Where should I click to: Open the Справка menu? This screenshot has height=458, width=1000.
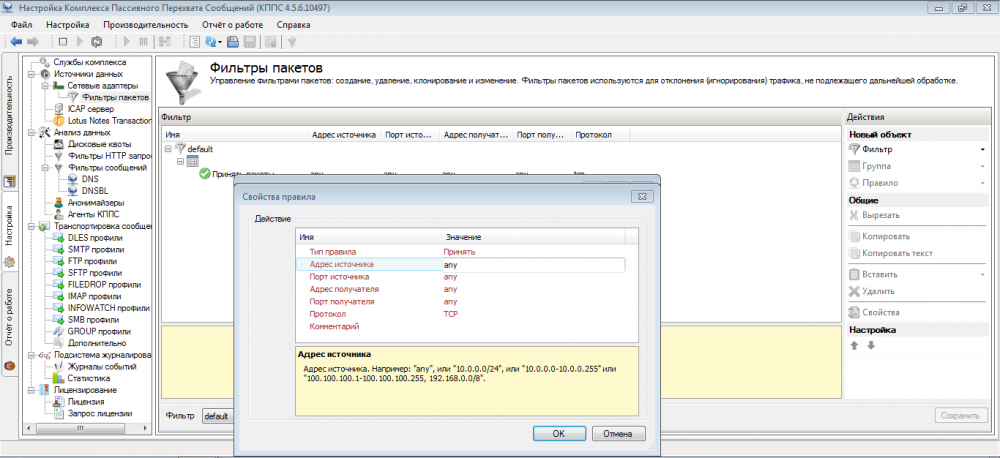293,25
